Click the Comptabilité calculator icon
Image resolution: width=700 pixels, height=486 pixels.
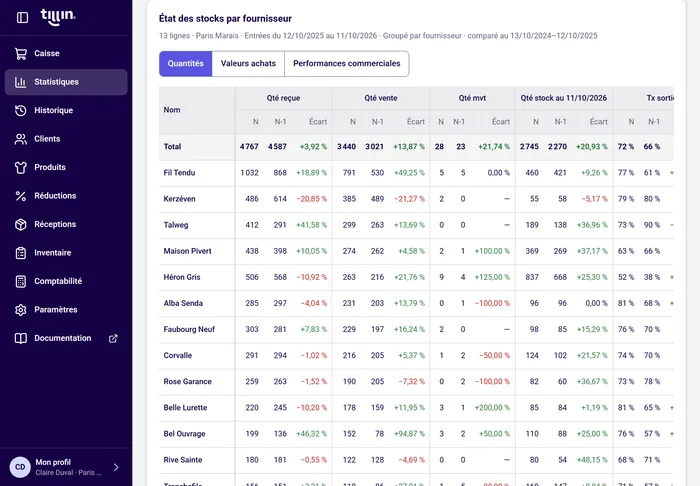[21, 281]
